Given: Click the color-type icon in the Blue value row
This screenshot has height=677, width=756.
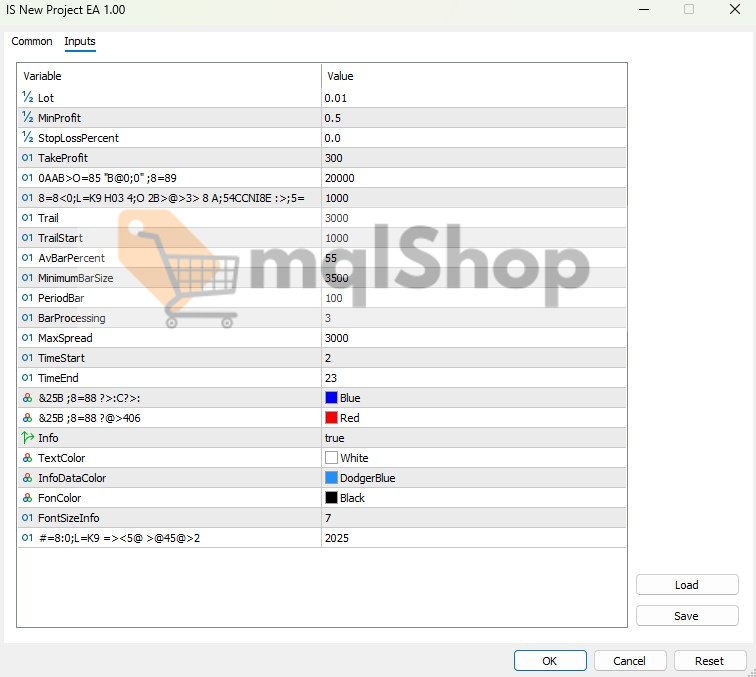Looking at the screenshot, I should tap(27, 398).
